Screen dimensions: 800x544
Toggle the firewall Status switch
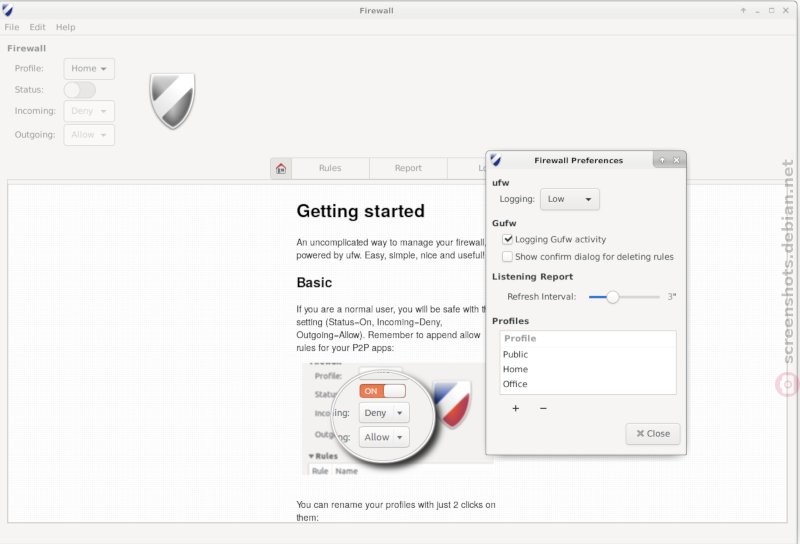click(80, 90)
